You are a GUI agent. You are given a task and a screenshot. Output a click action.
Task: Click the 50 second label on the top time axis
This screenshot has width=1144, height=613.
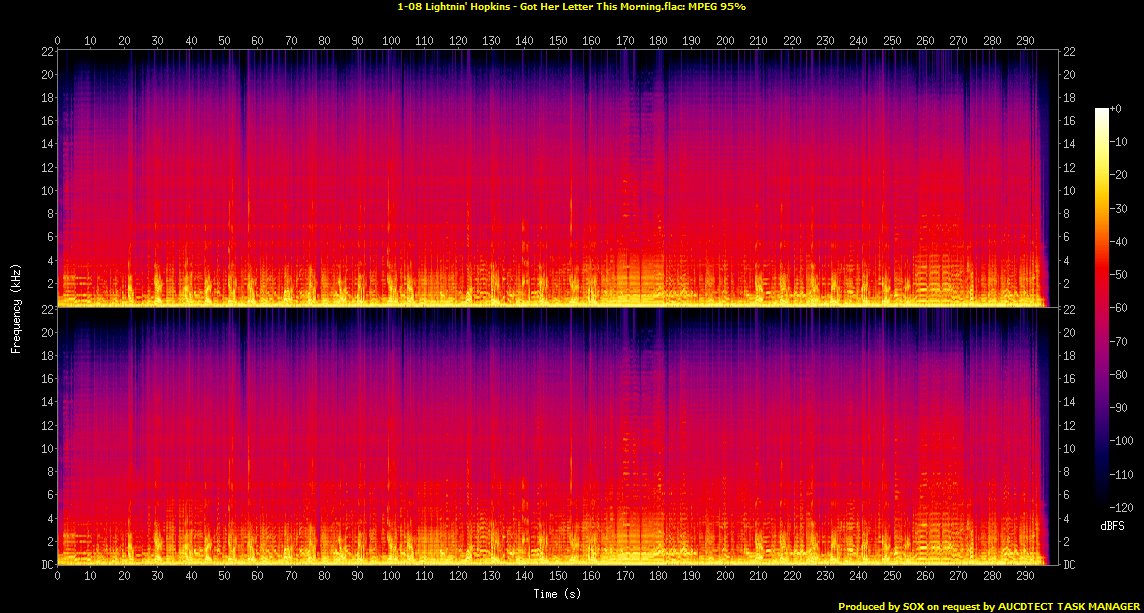pos(224,41)
